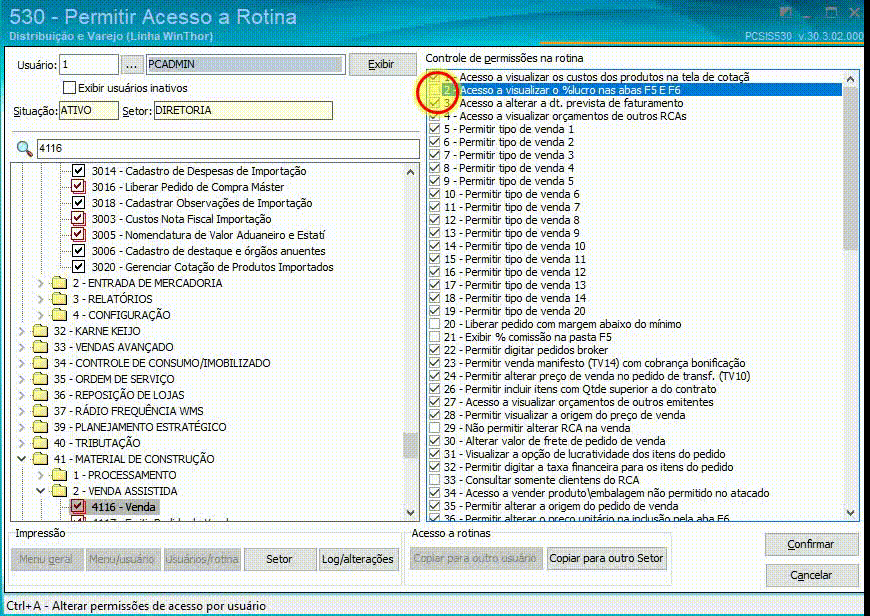Click Copiar para outro Setor
Viewport: 870px width, 616px height.
click(606, 558)
